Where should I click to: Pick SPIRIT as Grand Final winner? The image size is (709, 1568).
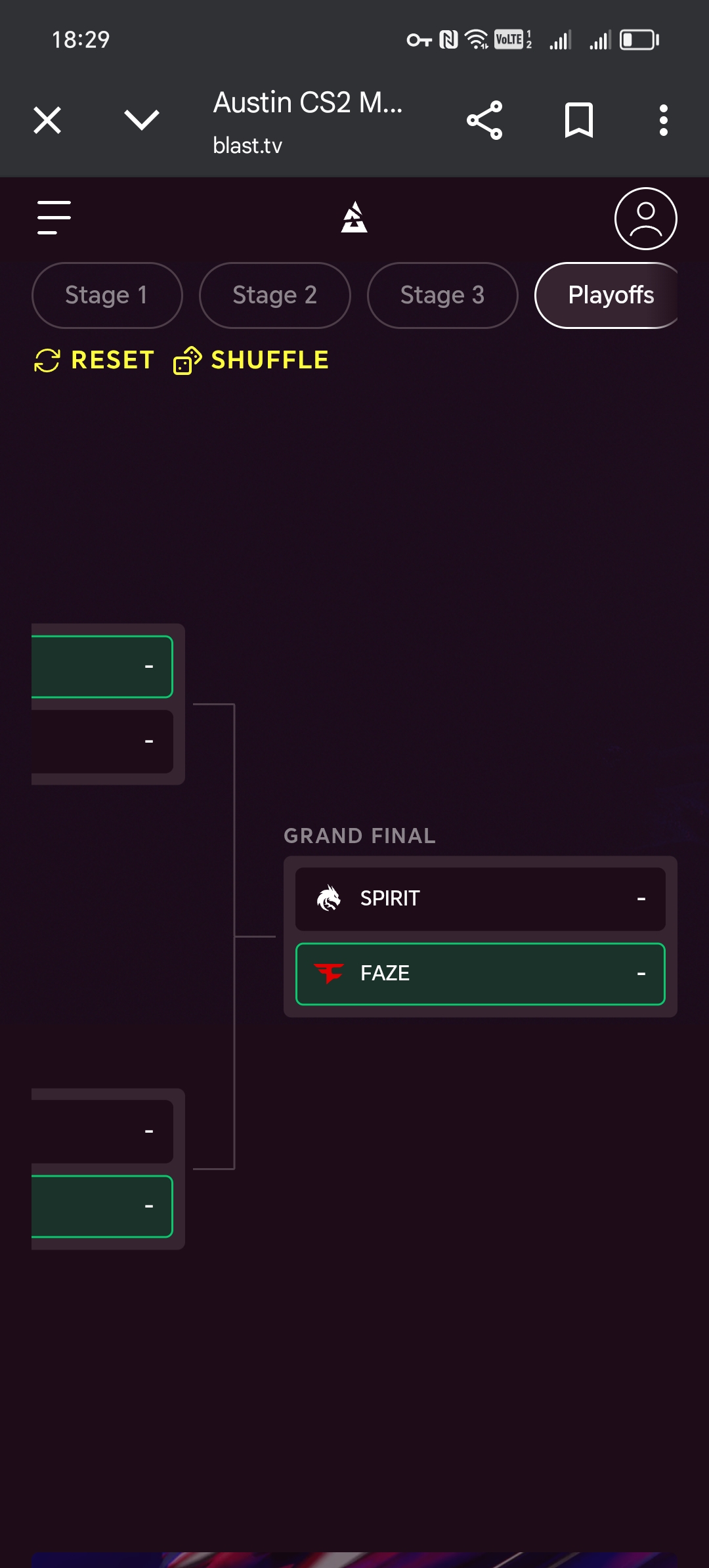pos(481,899)
